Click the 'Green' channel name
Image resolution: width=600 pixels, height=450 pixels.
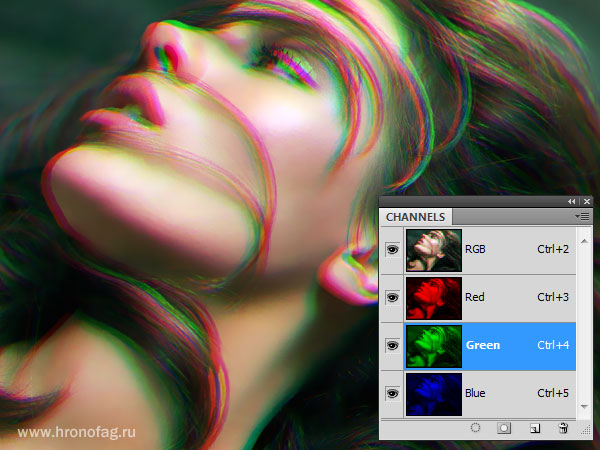click(483, 345)
